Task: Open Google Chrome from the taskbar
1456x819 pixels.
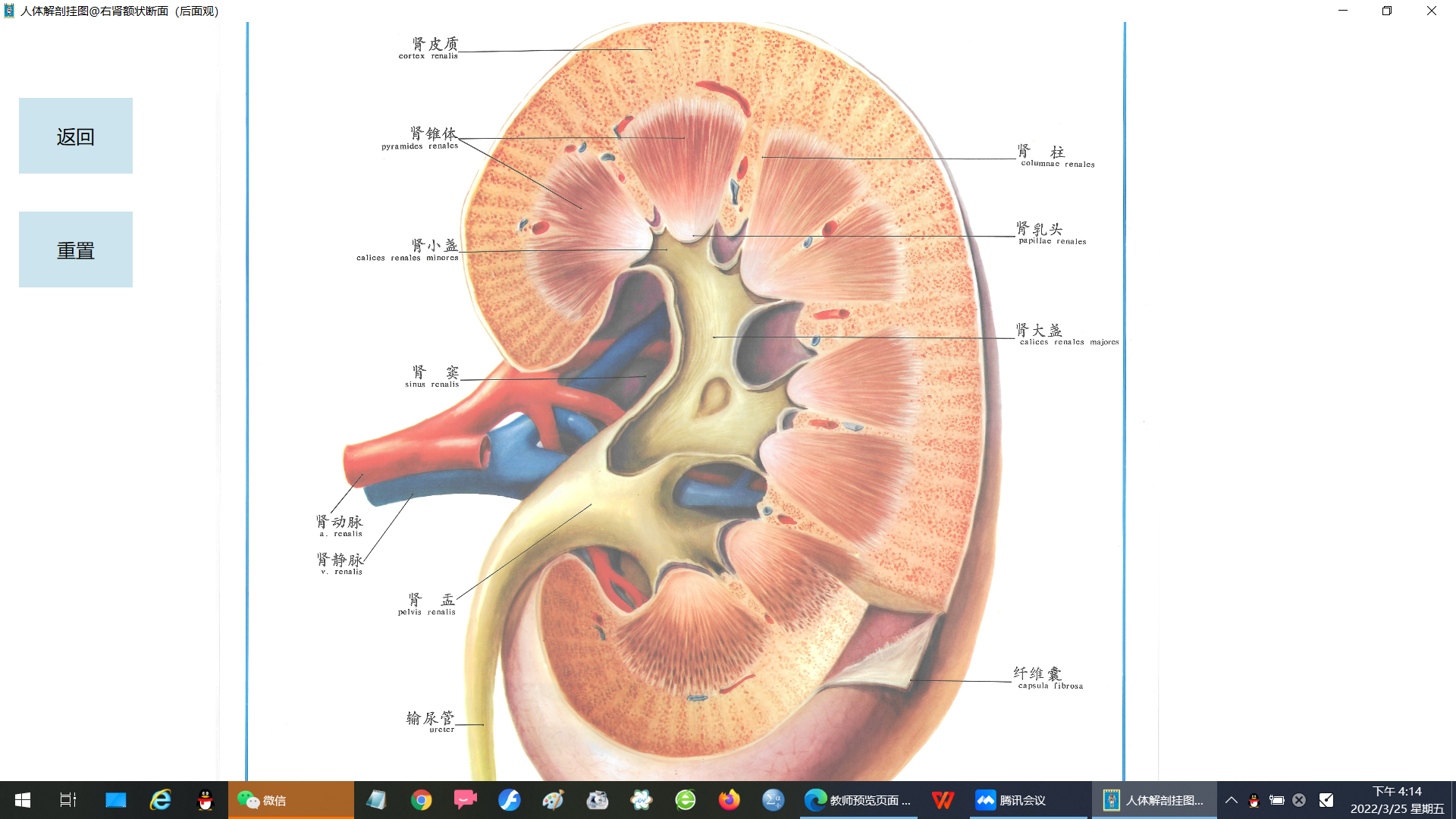Action: [x=422, y=800]
